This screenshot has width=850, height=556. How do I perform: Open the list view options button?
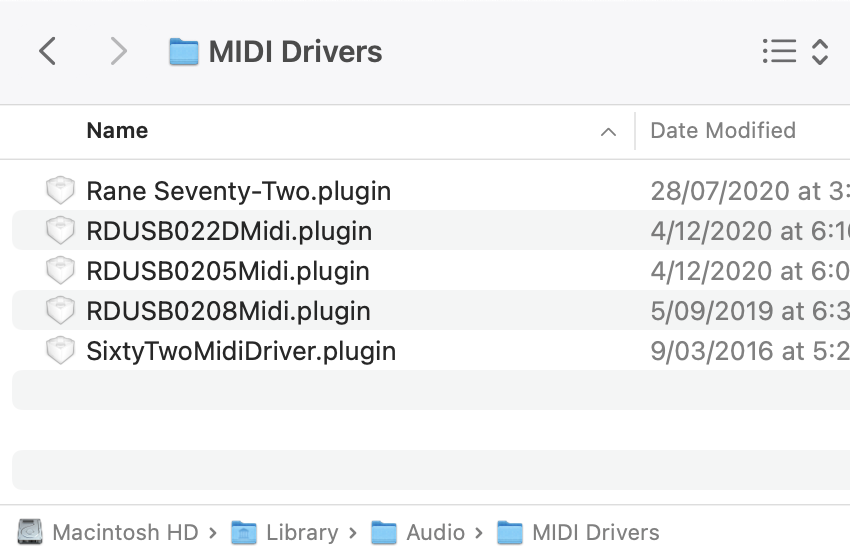pos(780,51)
